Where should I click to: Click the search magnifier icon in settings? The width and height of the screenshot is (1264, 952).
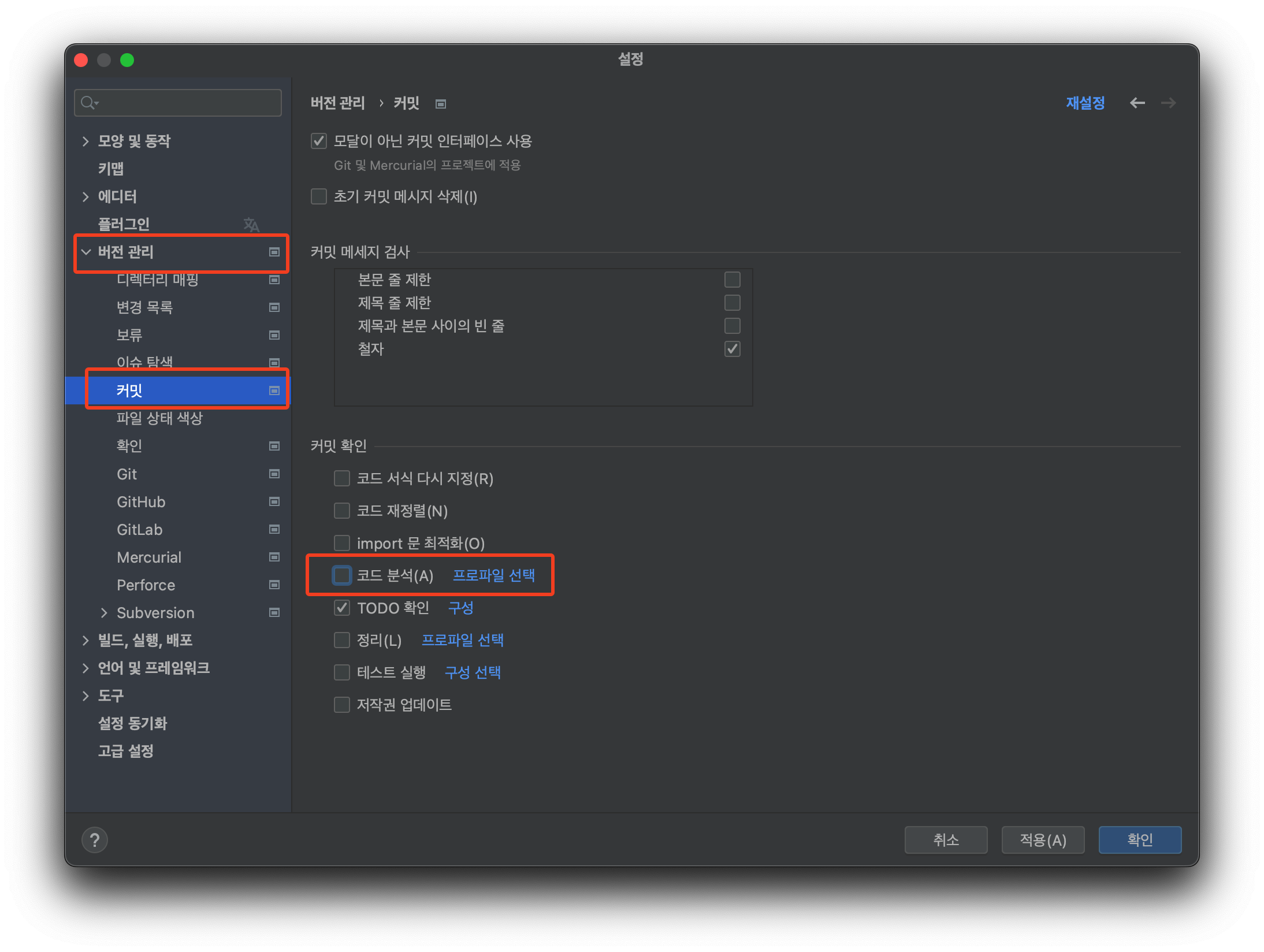point(88,103)
